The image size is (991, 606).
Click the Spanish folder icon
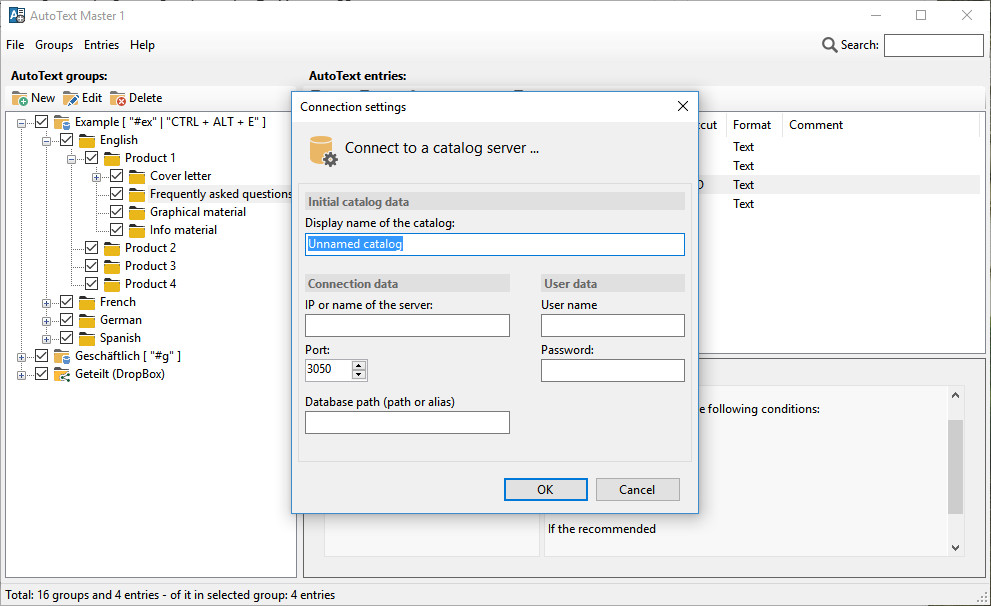87,338
